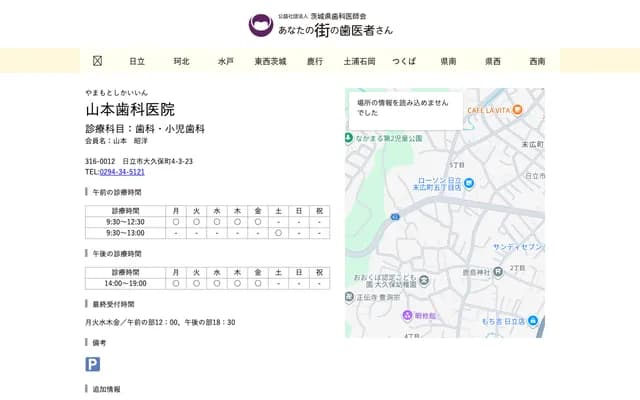Click the サンディセブン label on map
The image size is (640, 400).
(x=517, y=247)
